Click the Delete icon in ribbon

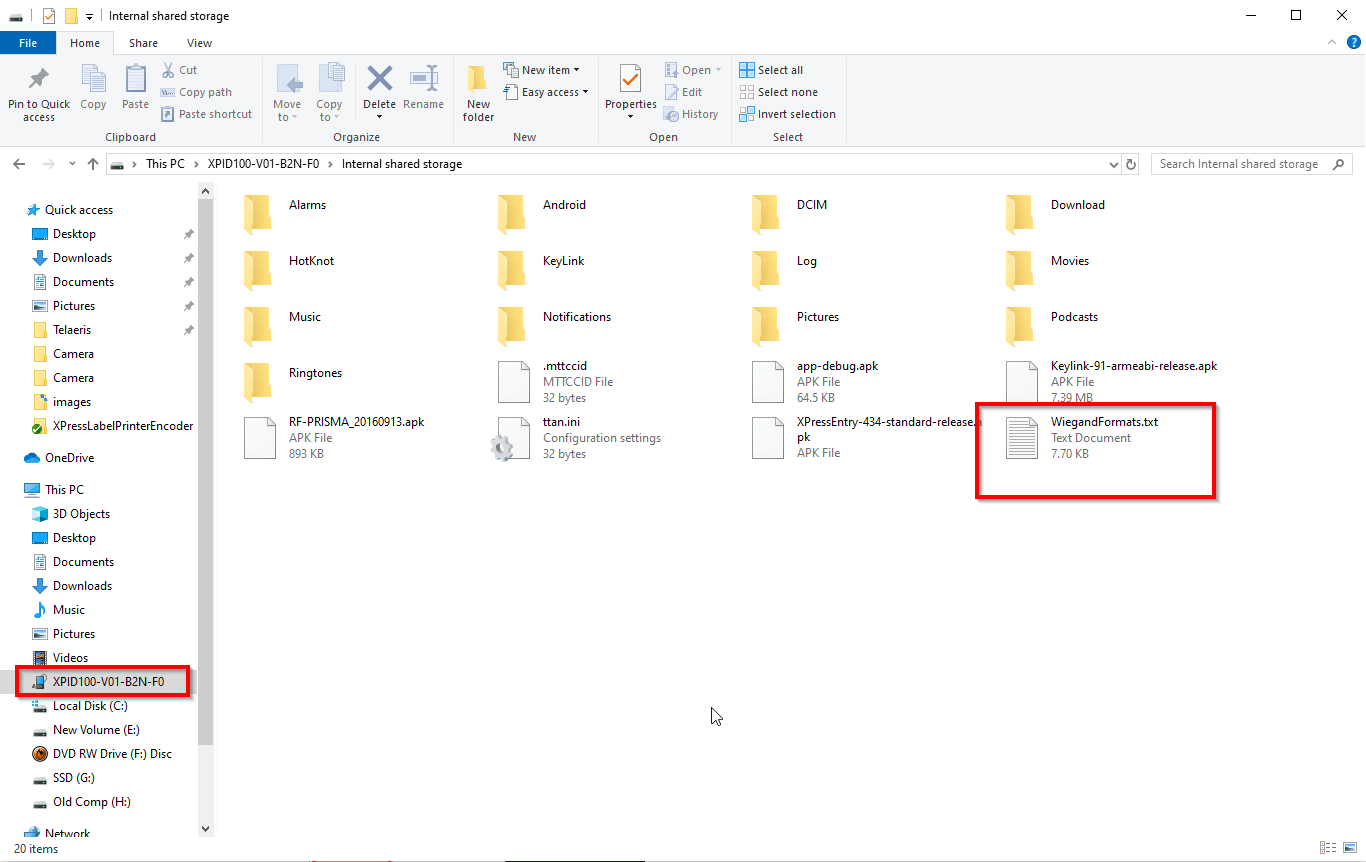click(379, 80)
